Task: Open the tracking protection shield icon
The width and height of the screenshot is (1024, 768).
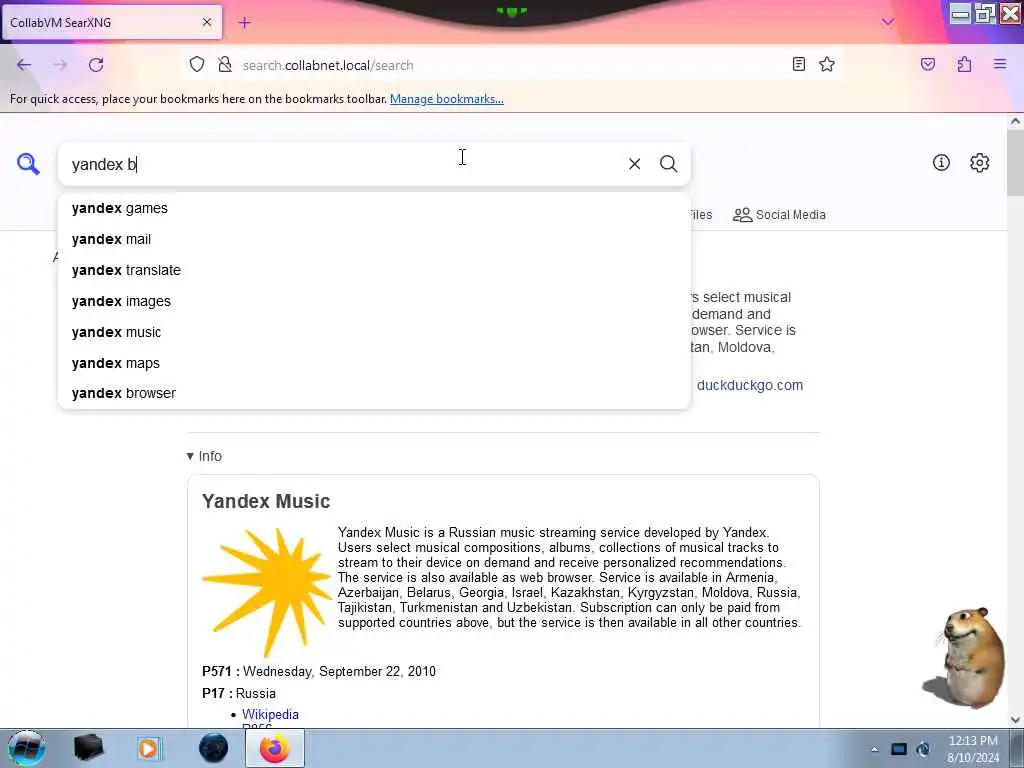Action: (197, 65)
